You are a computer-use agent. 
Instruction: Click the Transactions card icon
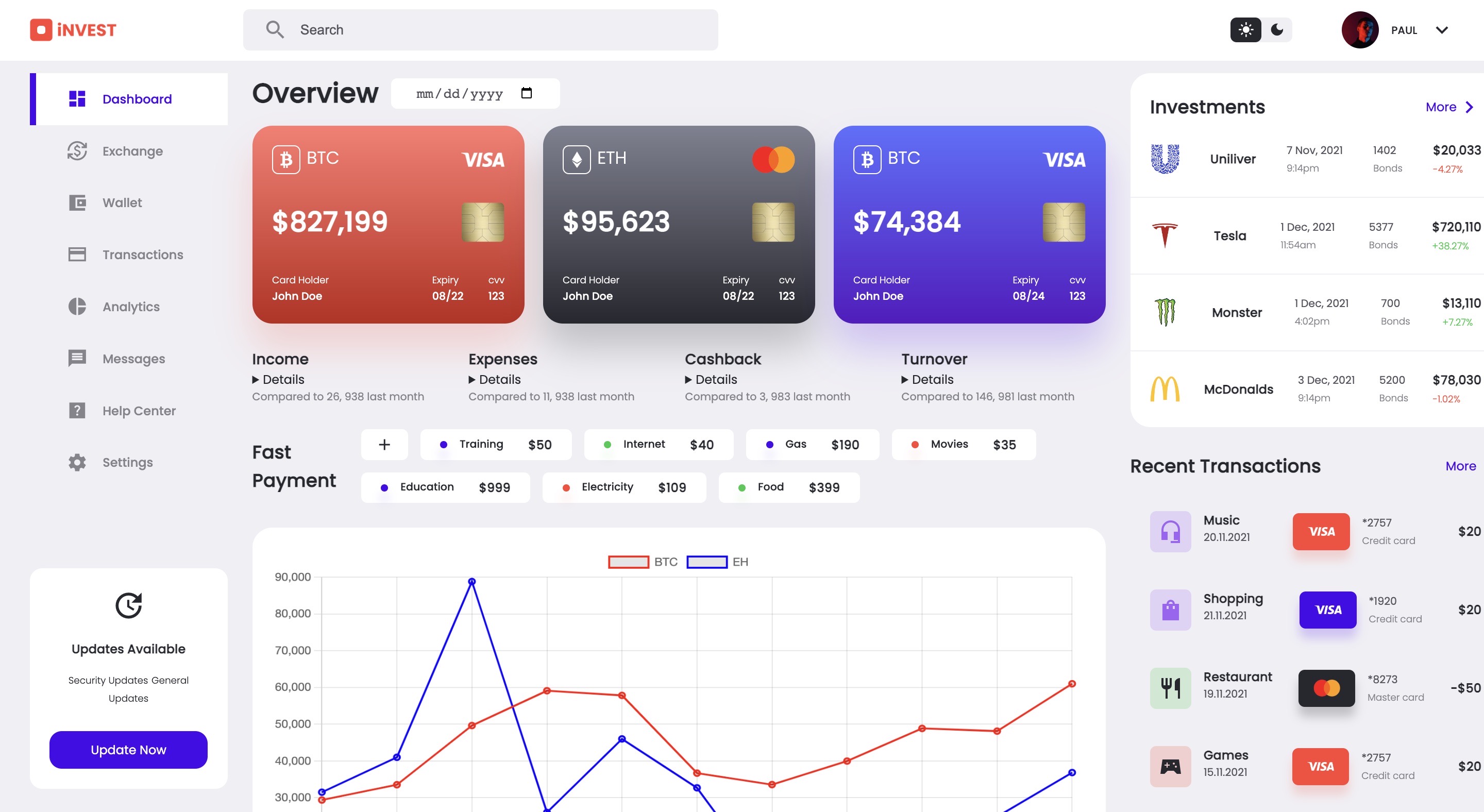click(x=77, y=255)
